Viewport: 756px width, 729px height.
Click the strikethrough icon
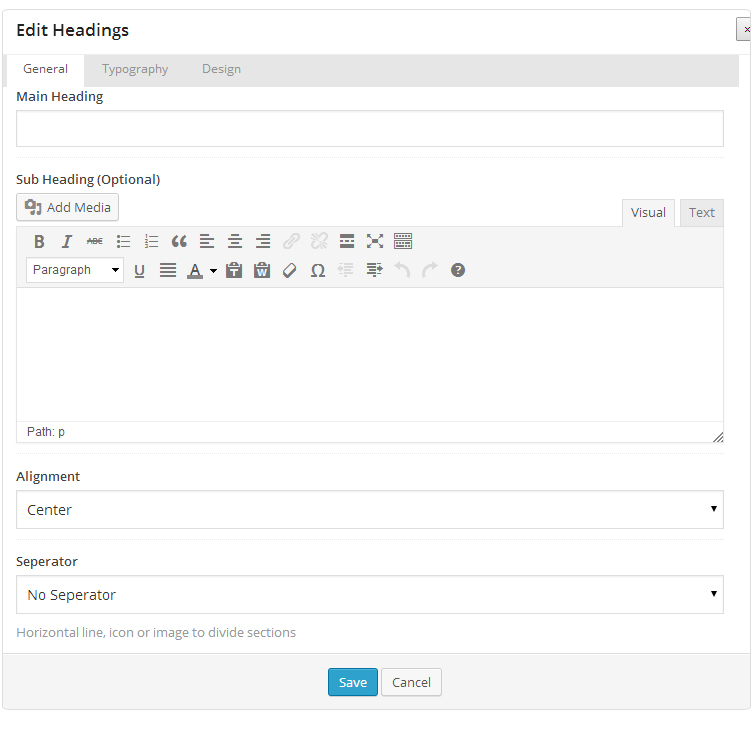click(95, 241)
